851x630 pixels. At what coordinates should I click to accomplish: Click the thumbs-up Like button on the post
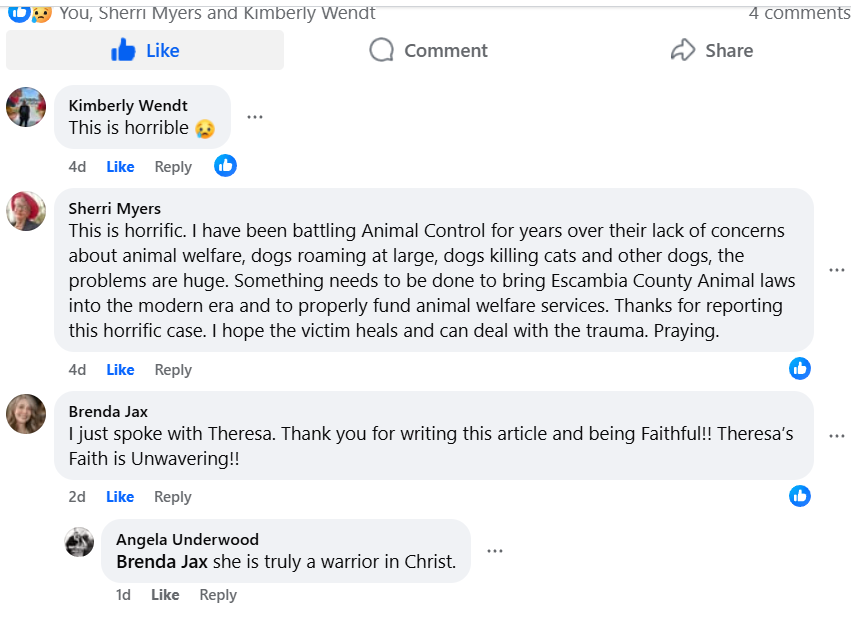coord(145,50)
